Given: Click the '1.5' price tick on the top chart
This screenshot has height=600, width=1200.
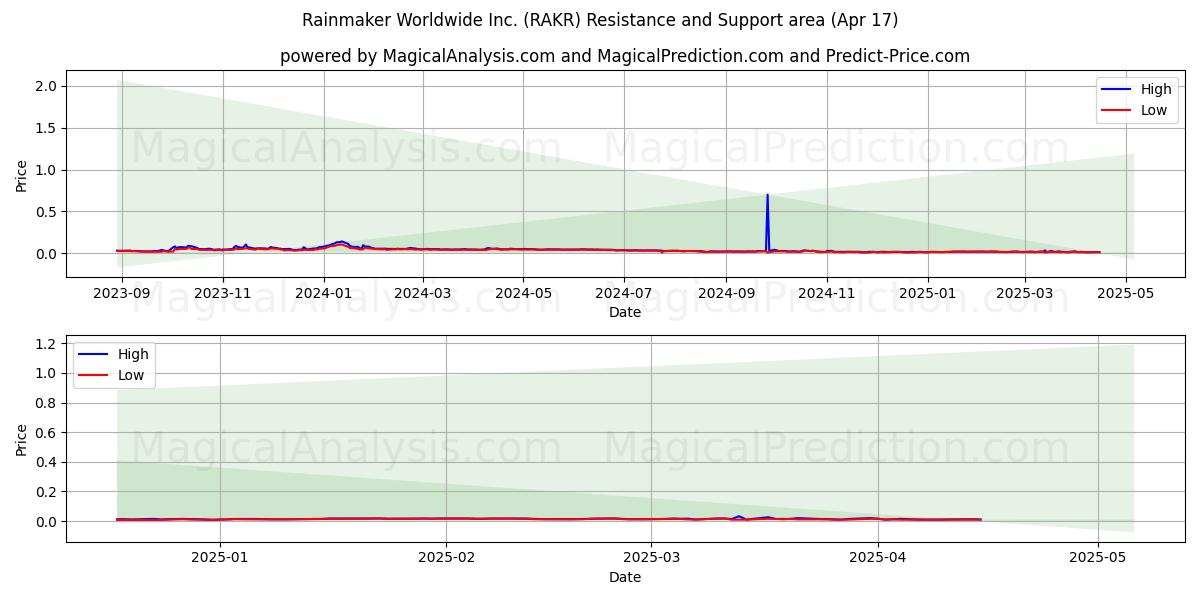Looking at the screenshot, I should [48, 129].
